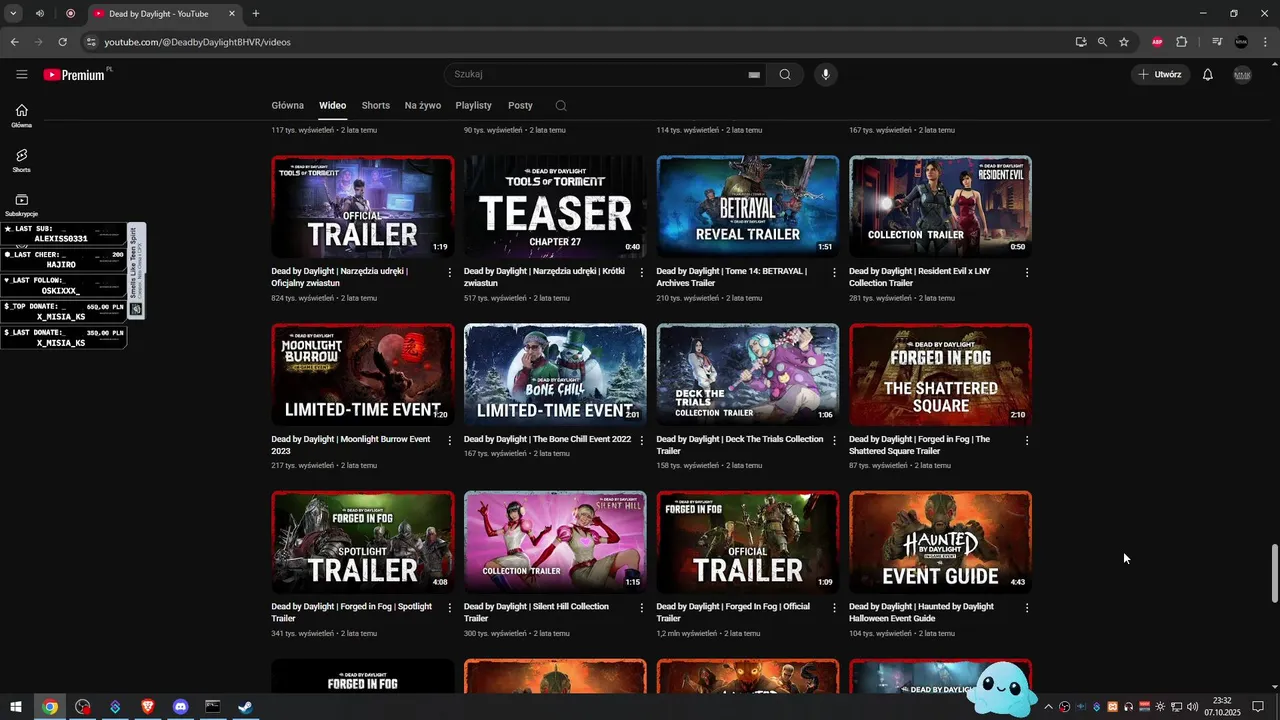
Task: Open options for Bone Chill Event 2022
Action: pos(641,440)
